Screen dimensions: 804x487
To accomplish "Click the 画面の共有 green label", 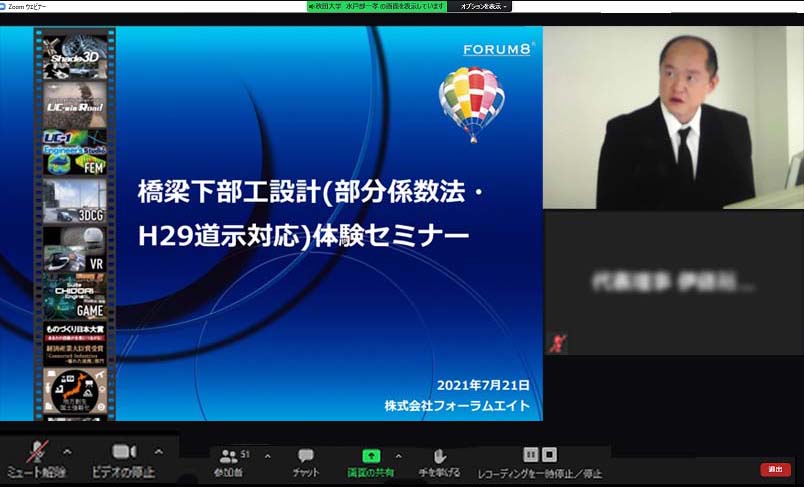I will (371, 473).
